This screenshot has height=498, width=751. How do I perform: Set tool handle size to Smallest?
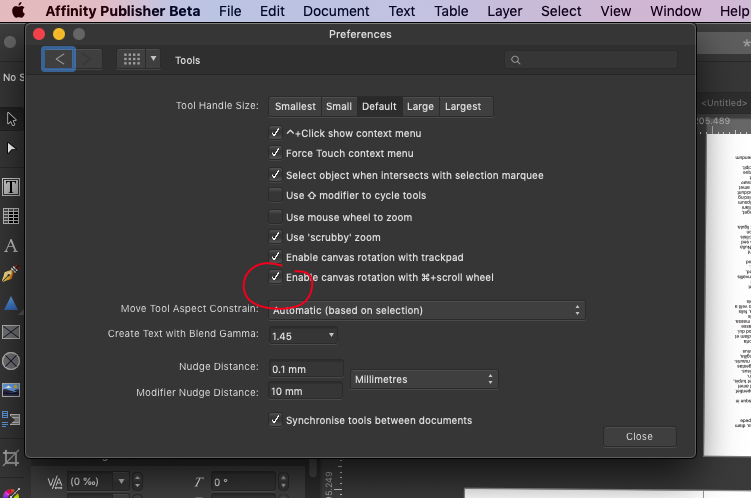click(x=295, y=106)
